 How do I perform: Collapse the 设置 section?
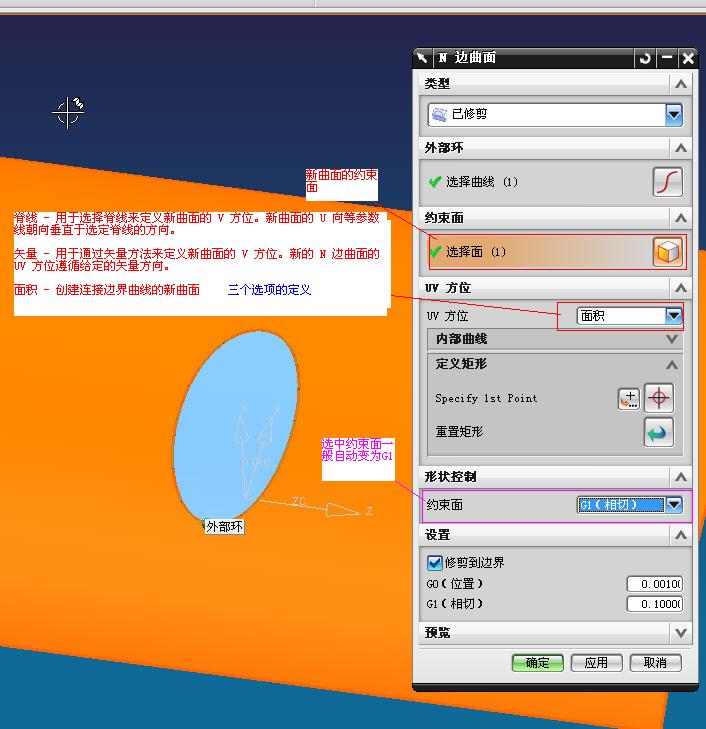coord(681,535)
